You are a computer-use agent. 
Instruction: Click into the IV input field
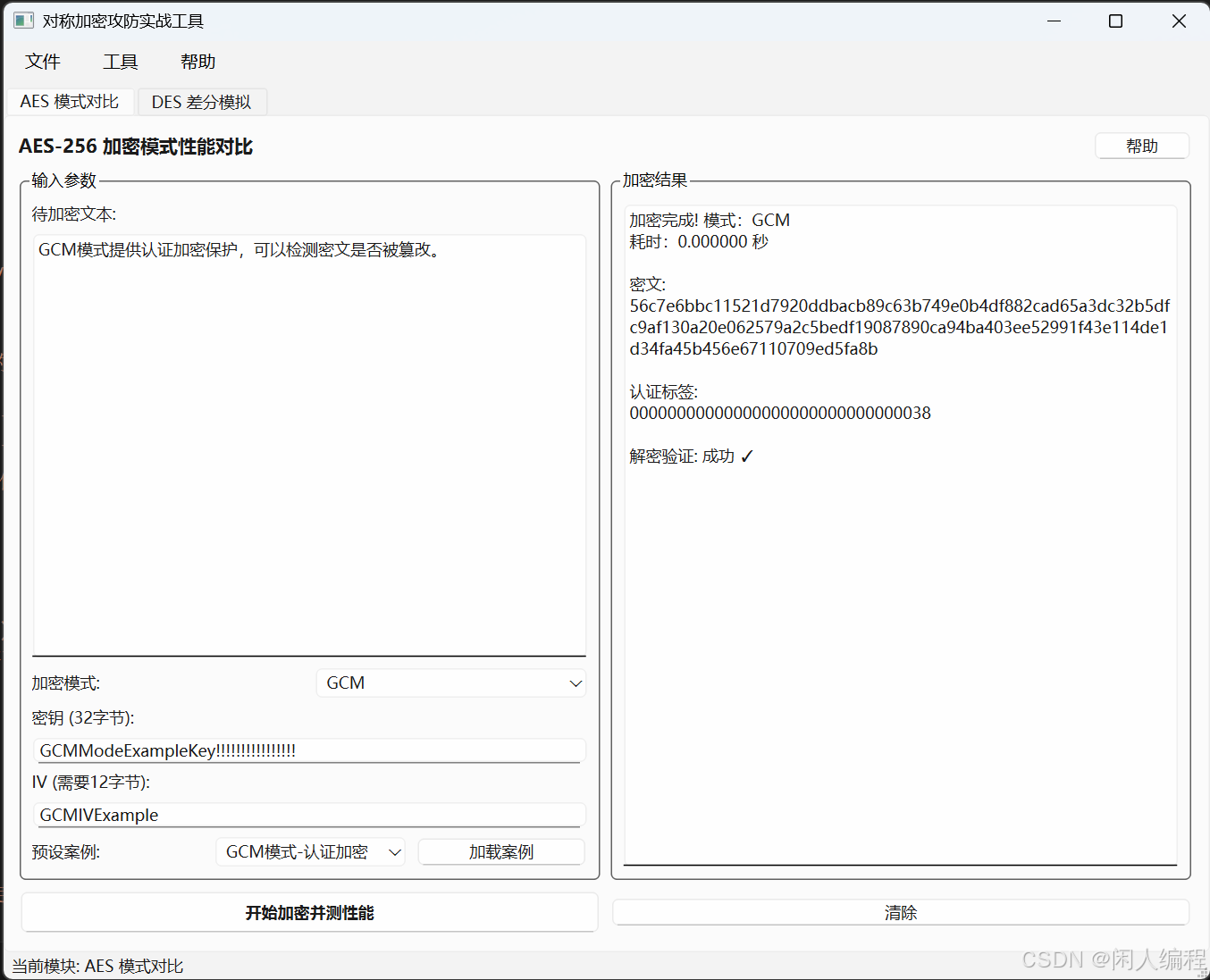pyautogui.click(x=309, y=815)
